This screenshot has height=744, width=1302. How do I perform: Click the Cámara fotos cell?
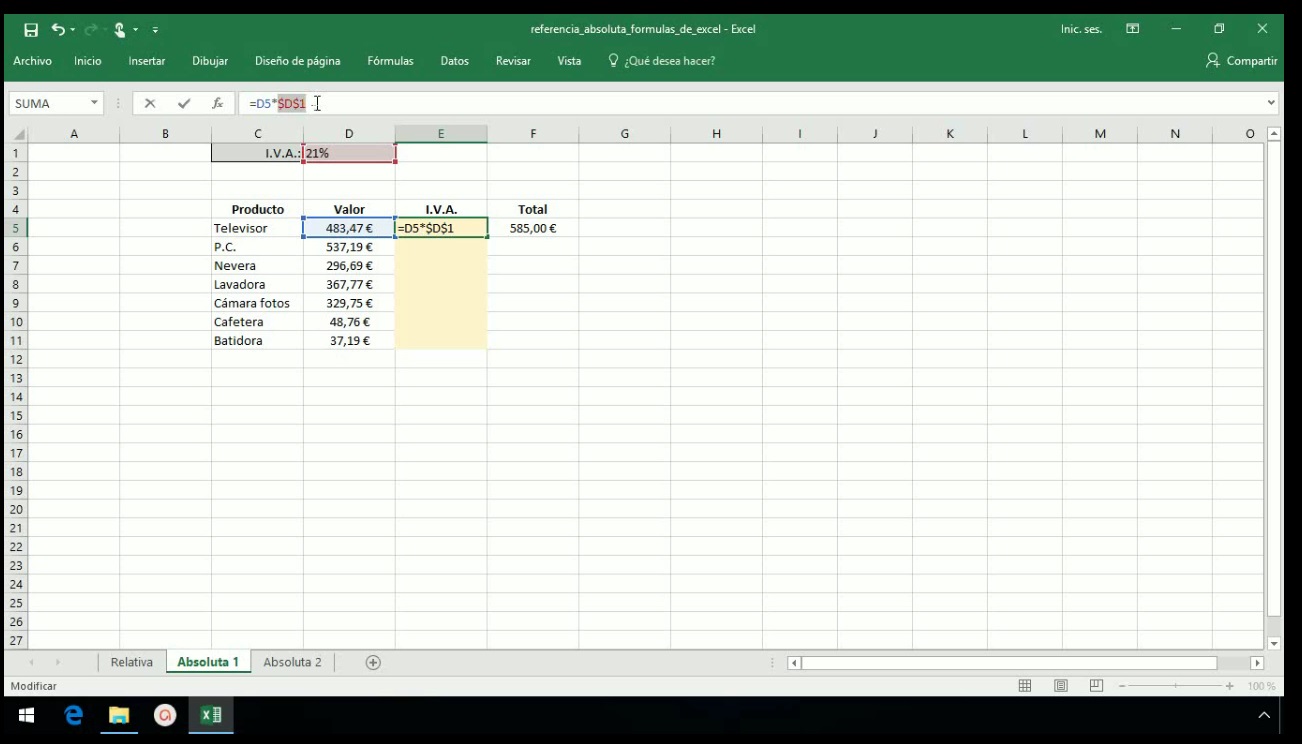click(257, 303)
